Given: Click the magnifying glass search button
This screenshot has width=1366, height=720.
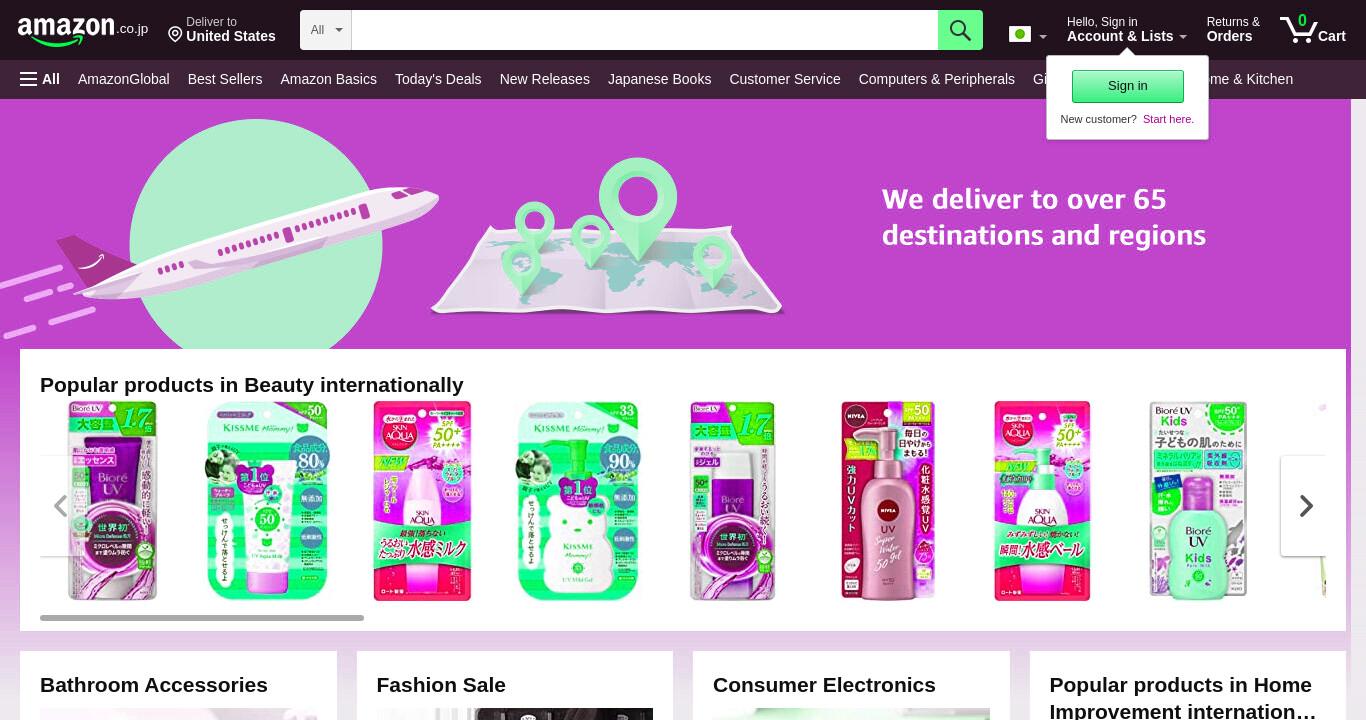Looking at the screenshot, I should (x=960, y=30).
